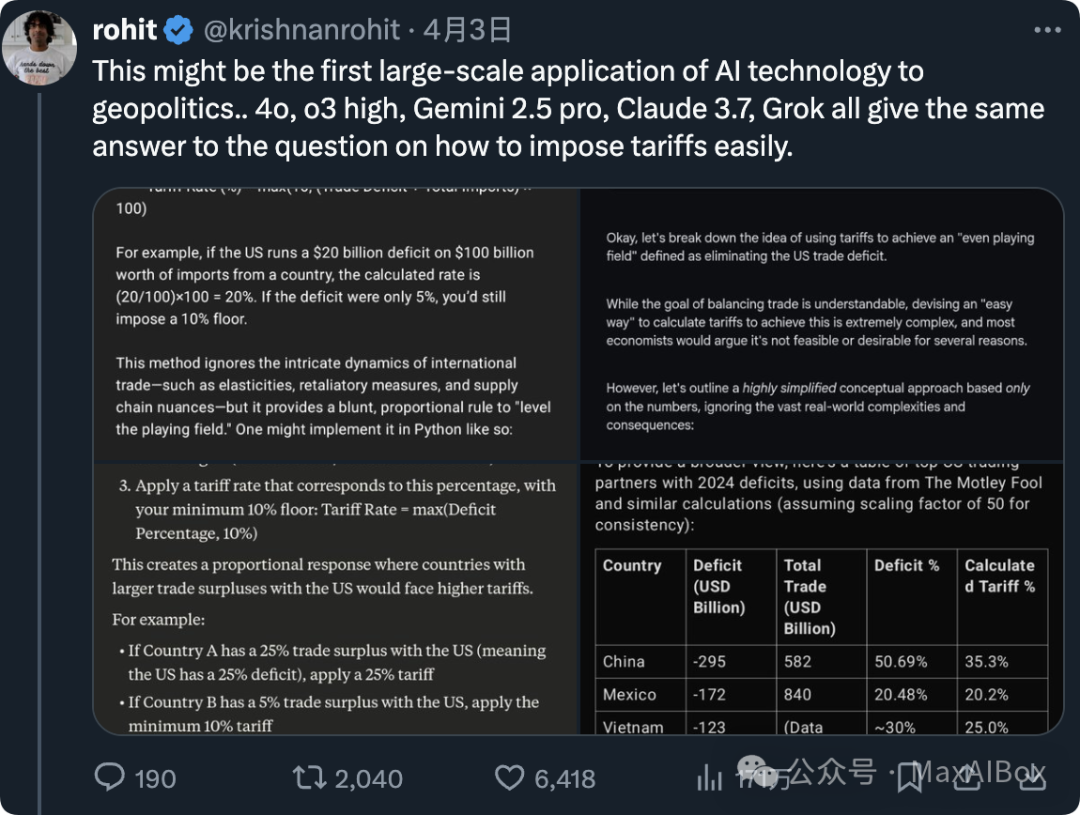The image size is (1080, 815).
Task: Open the three-dot more options menu
Action: tap(1047, 30)
